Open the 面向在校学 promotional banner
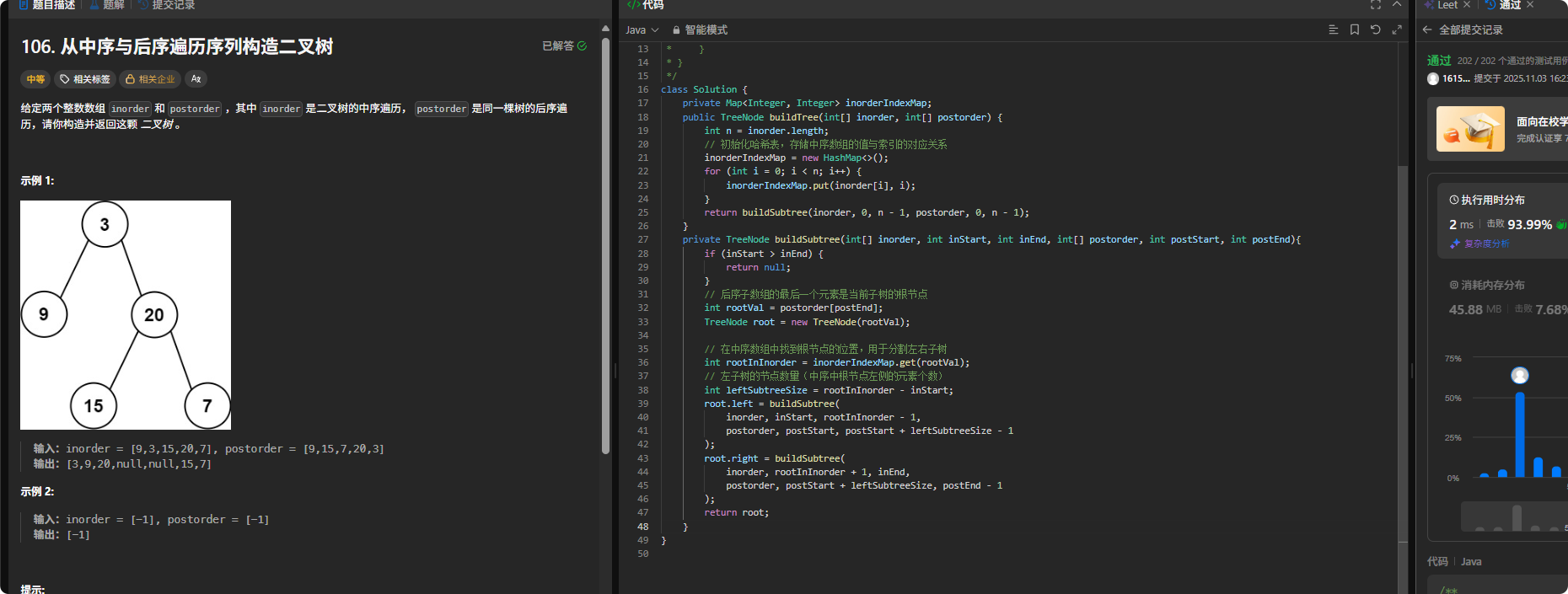This screenshot has width=1568, height=594. tap(1497, 129)
